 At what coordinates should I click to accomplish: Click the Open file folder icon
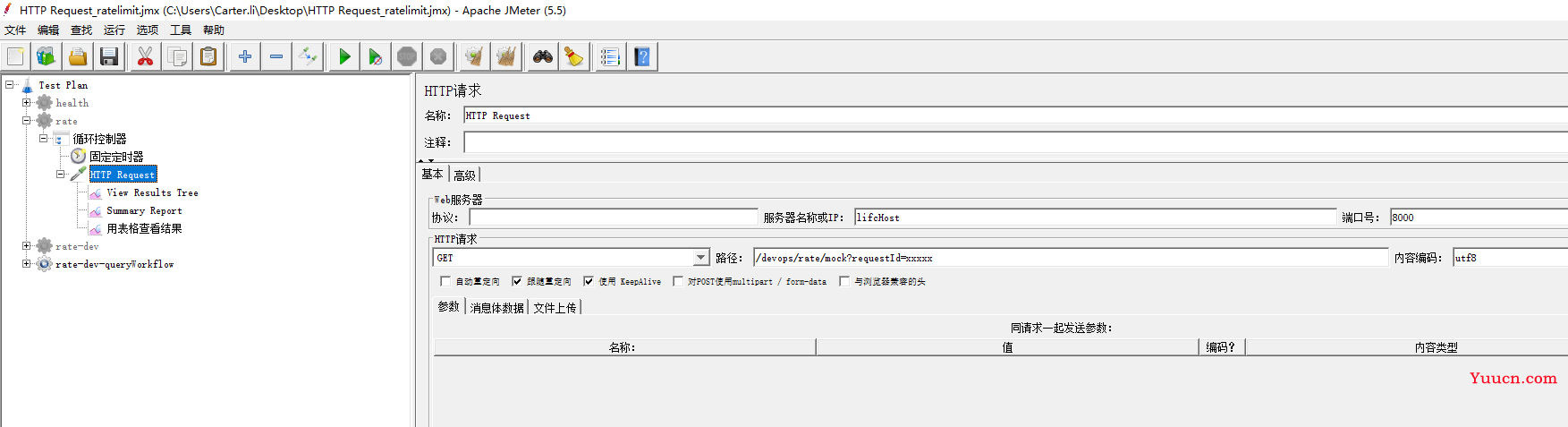[x=78, y=56]
